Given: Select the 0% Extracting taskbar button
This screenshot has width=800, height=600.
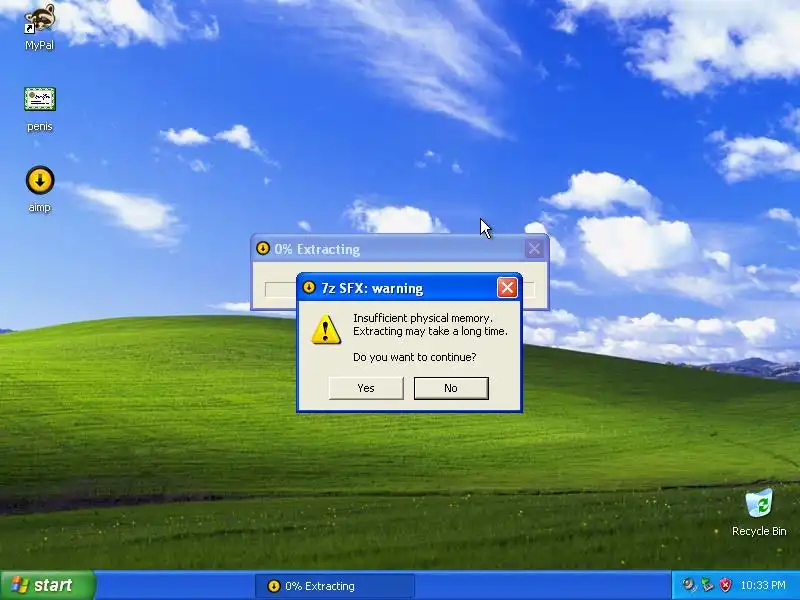Looking at the screenshot, I should 335,586.
